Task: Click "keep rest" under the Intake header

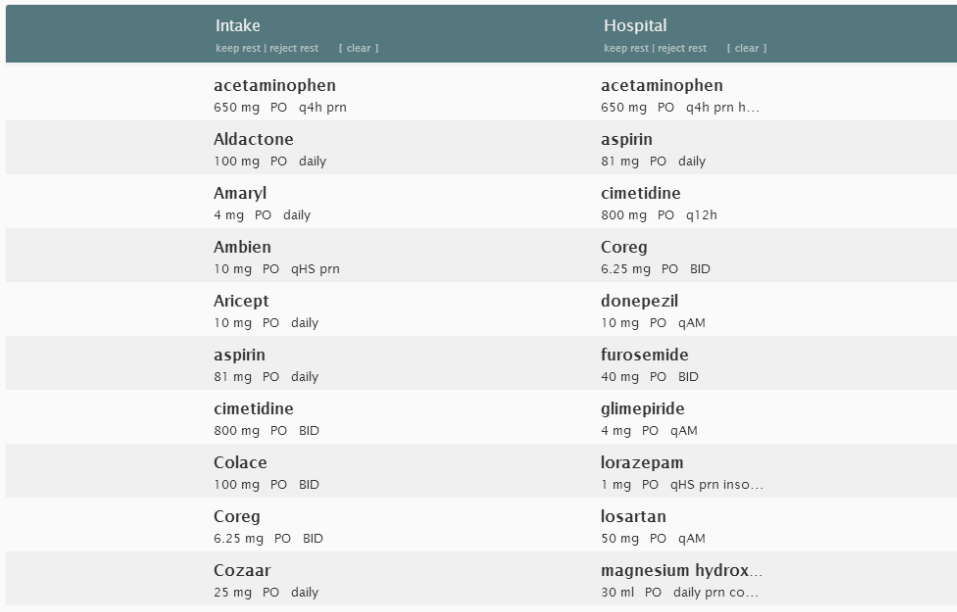Action: 232,48
